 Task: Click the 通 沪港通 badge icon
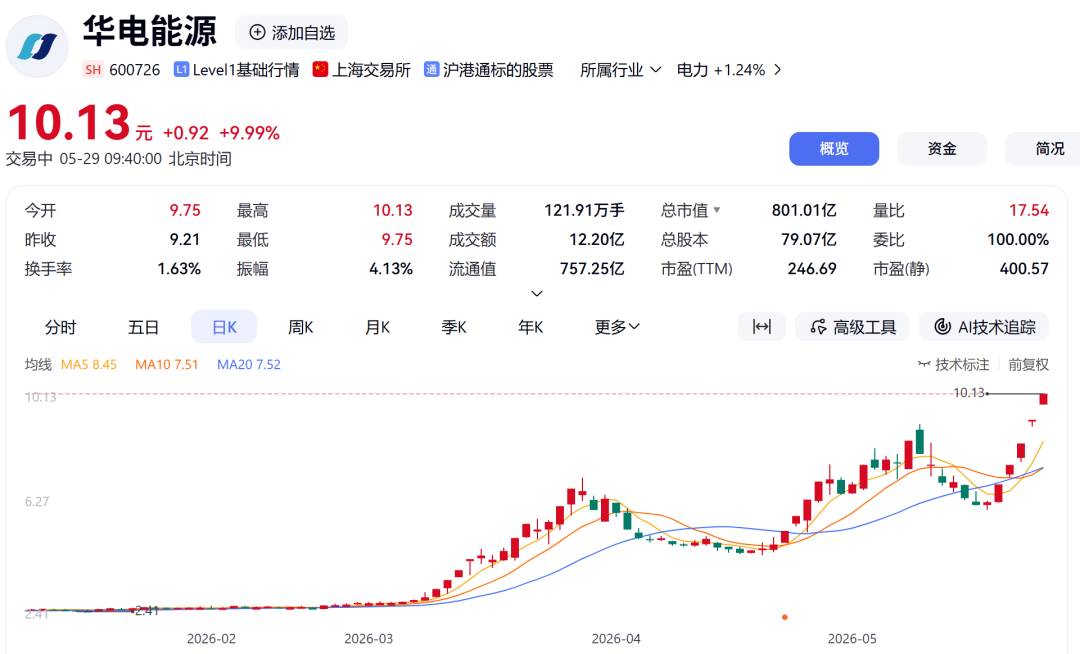pos(432,70)
